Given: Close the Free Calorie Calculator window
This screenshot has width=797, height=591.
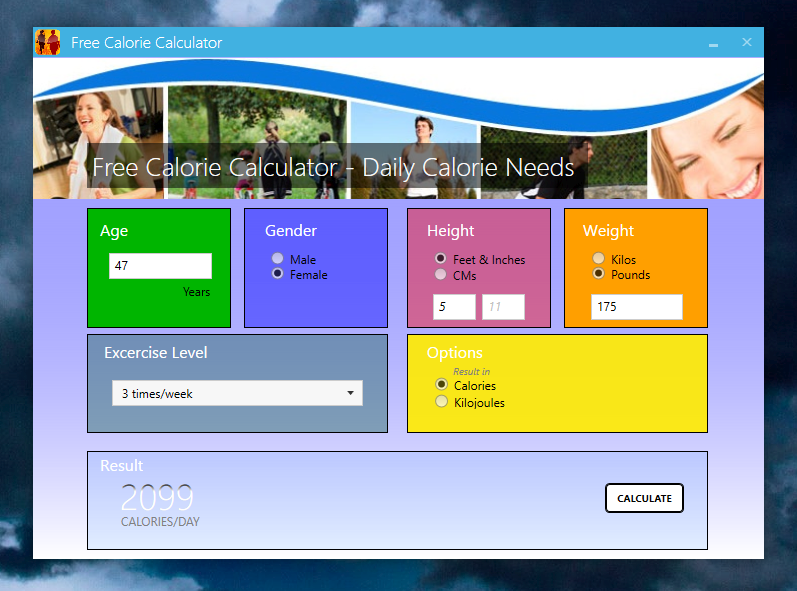Looking at the screenshot, I should [x=746, y=43].
